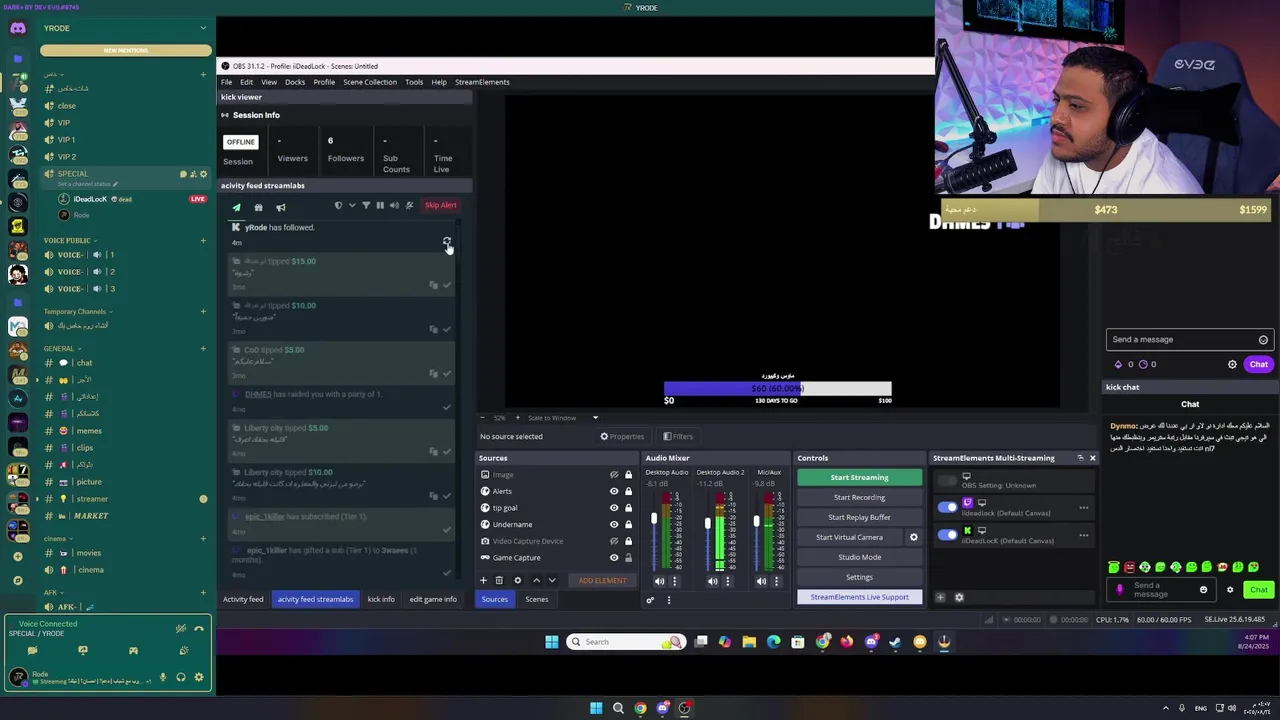The image size is (1280, 720).
Task: Toggle iideadlock Twitch multi-stream switch
Action: (x=946, y=507)
